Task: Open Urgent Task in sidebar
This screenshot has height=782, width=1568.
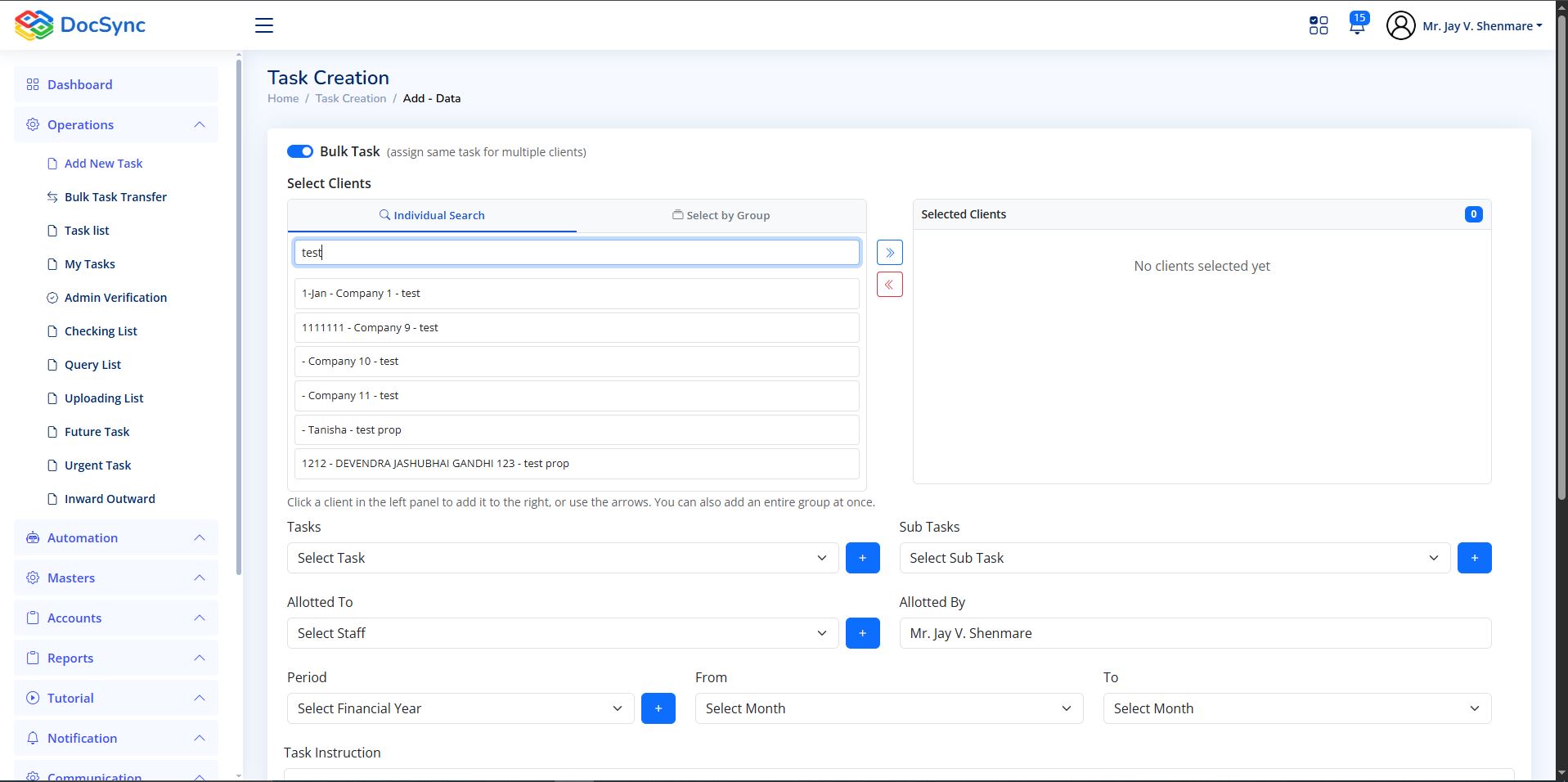Action: tap(97, 465)
